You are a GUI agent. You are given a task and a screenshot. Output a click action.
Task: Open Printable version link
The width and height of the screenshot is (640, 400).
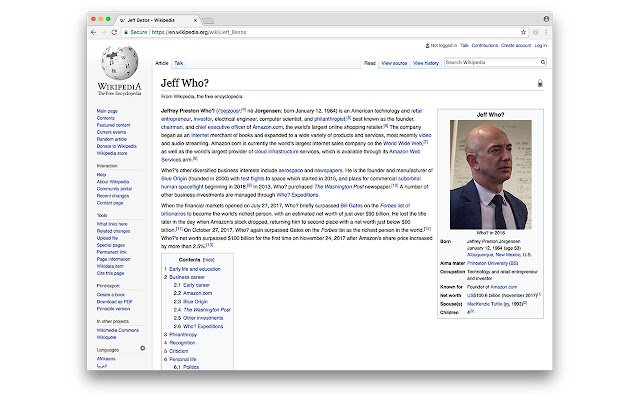[x=113, y=309]
